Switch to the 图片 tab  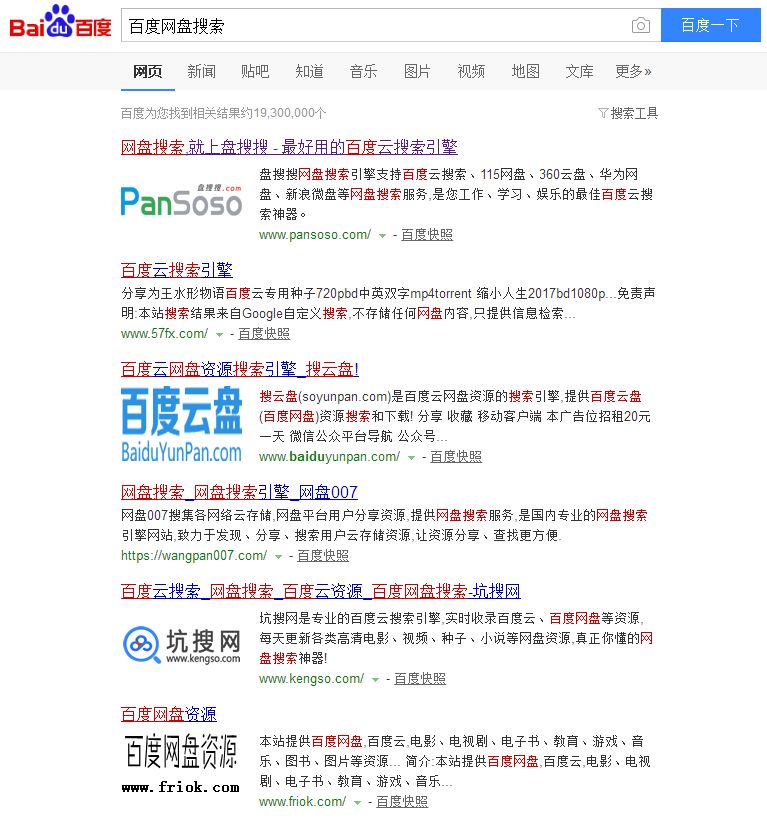[x=417, y=71]
